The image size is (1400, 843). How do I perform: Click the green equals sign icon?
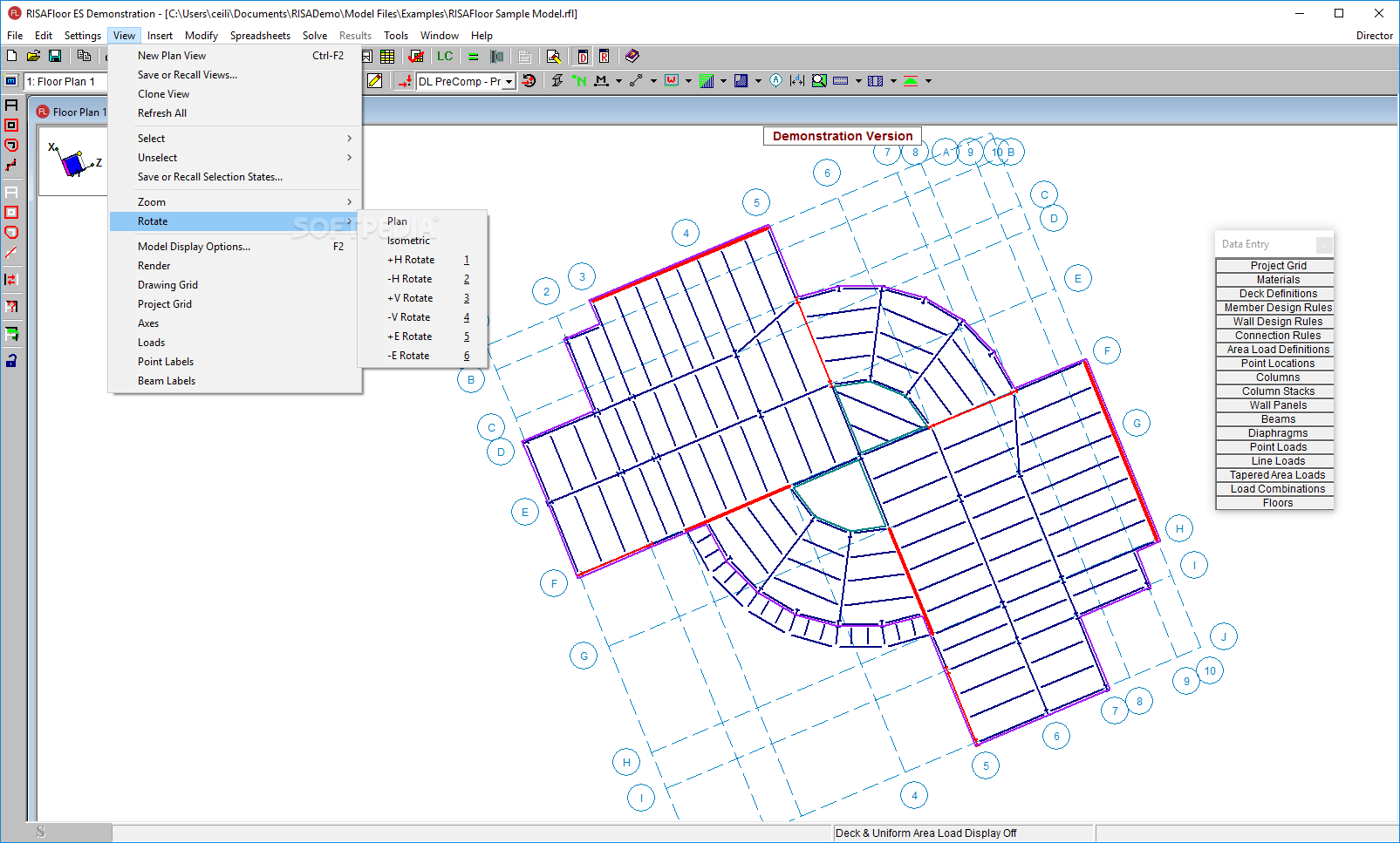(x=474, y=57)
